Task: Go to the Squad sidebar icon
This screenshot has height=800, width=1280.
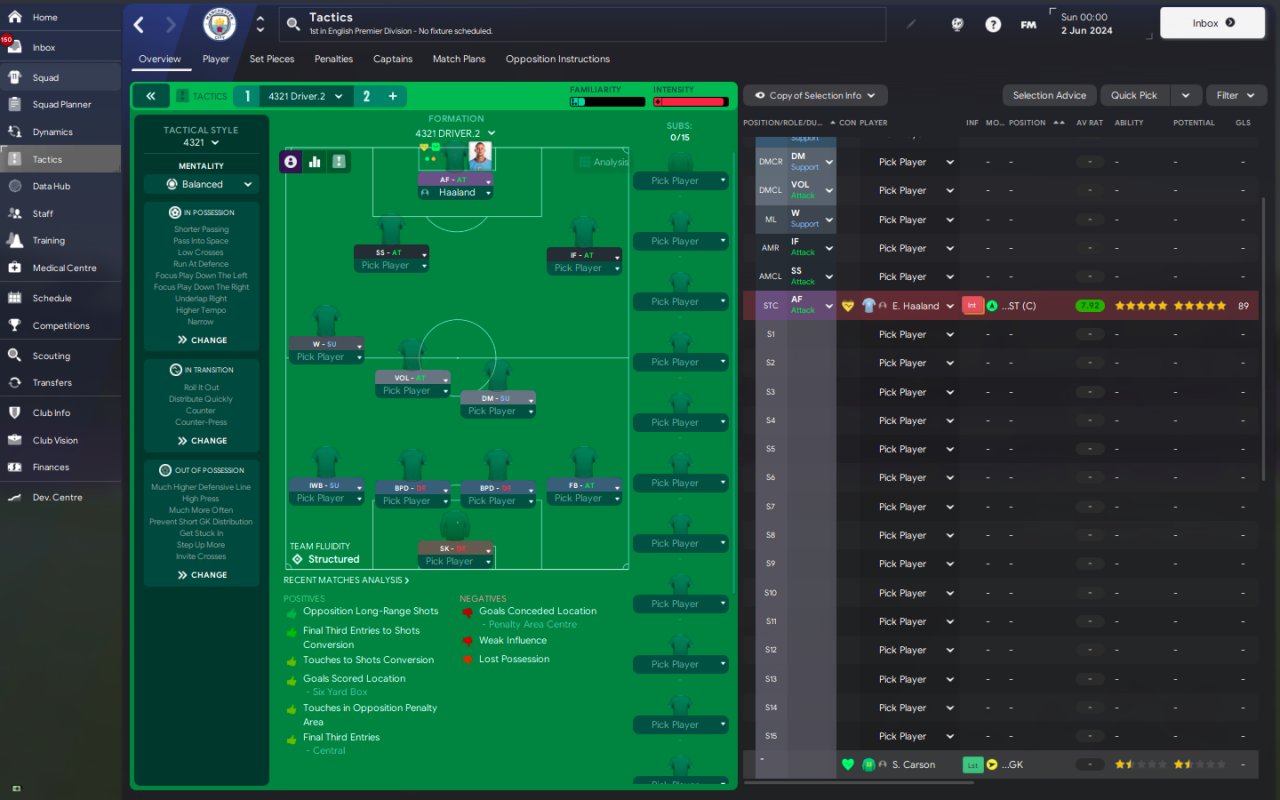Action: point(14,77)
